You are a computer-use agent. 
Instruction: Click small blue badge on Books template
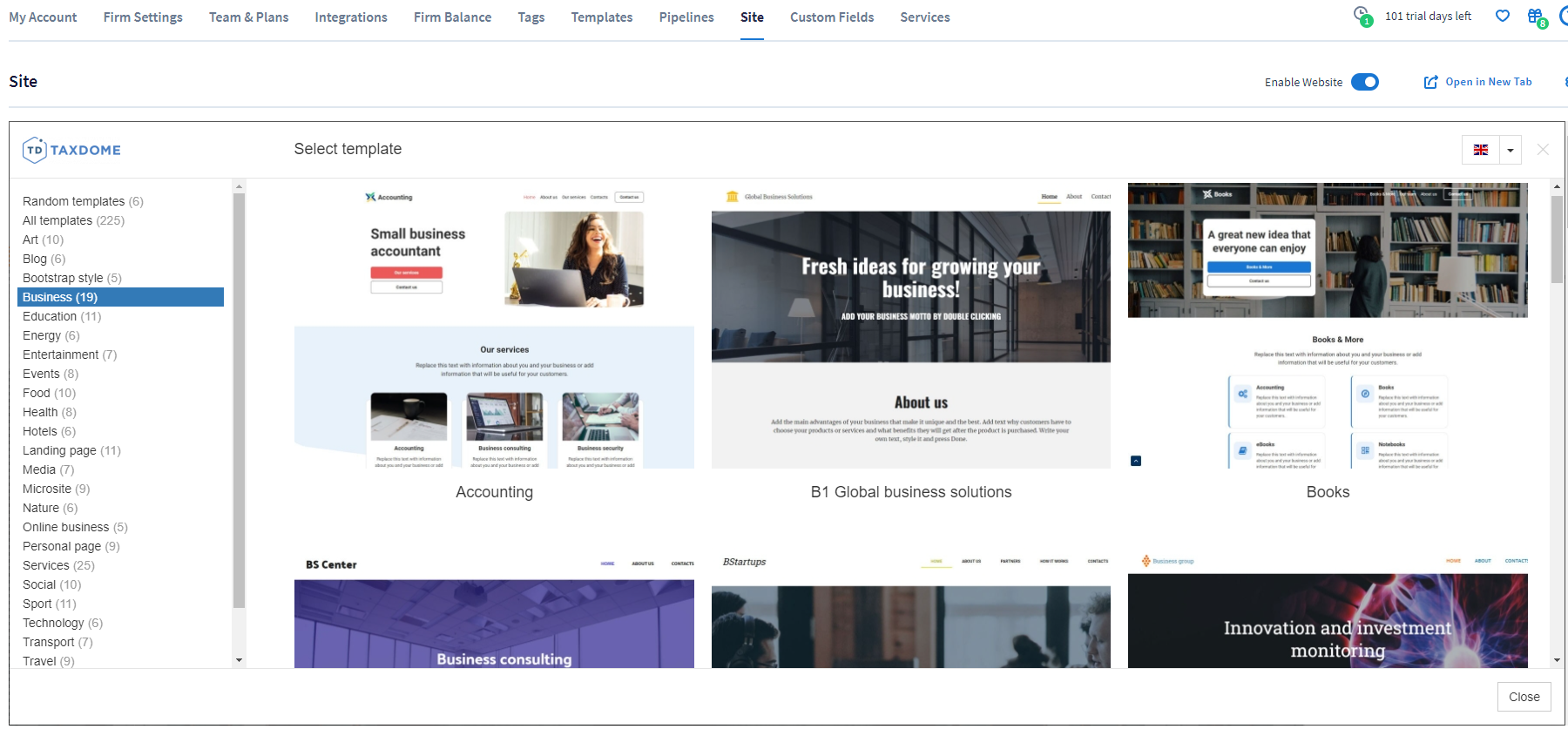pyautogui.click(x=1136, y=461)
